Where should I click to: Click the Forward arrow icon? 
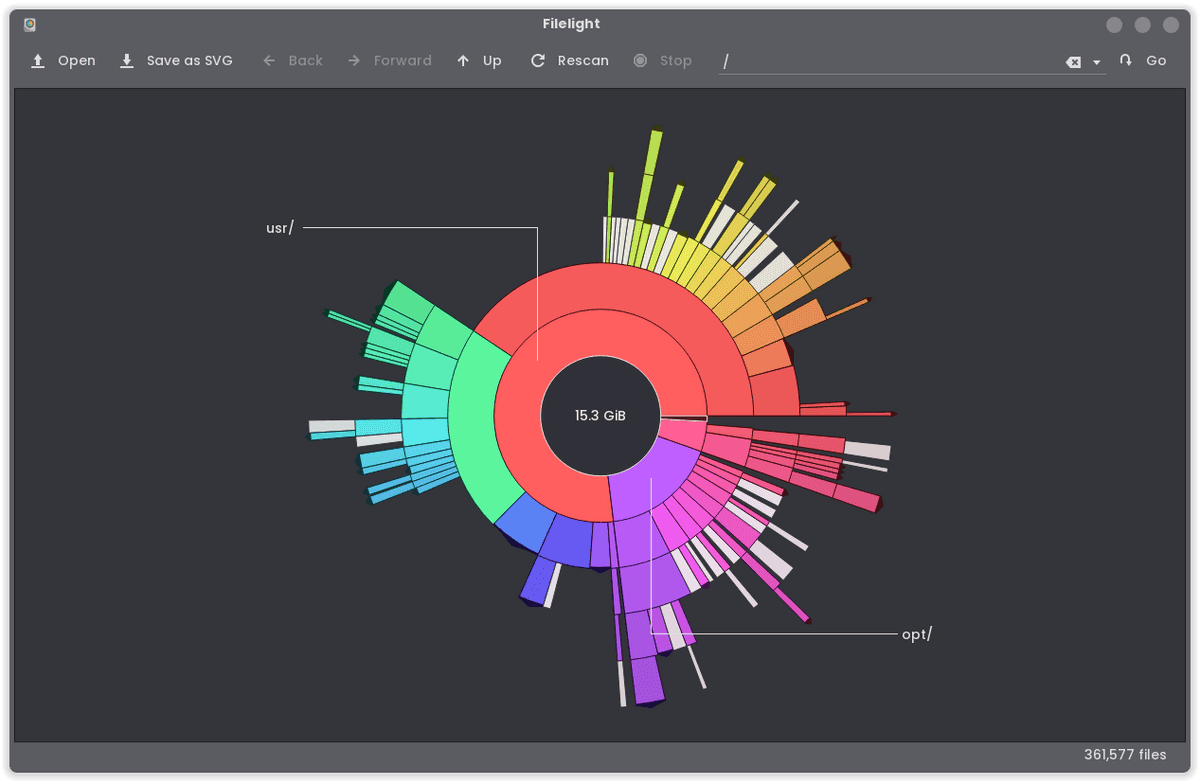click(x=354, y=61)
